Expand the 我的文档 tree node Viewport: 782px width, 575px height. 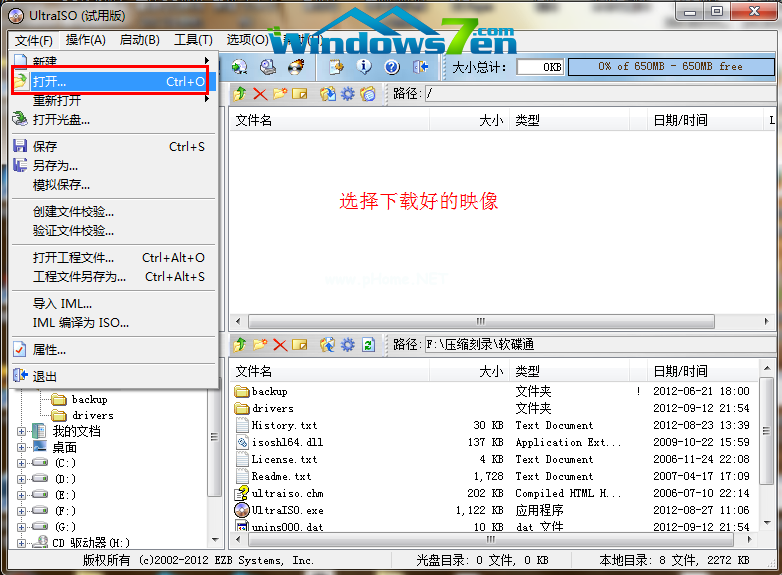coord(22,431)
